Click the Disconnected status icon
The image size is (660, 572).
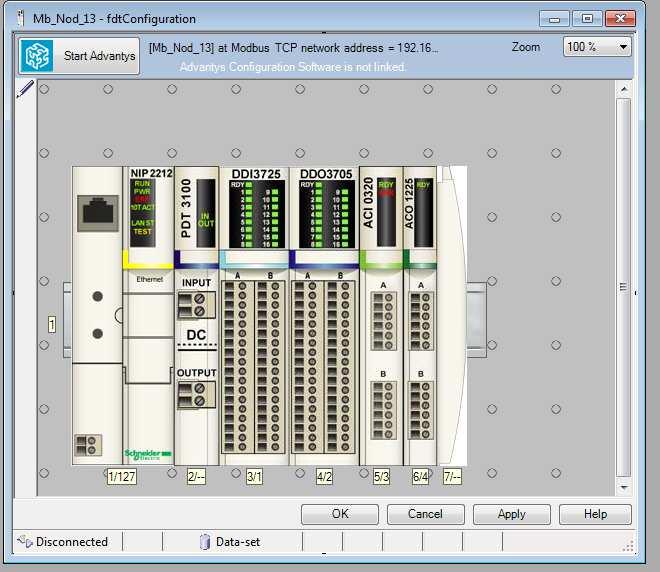(24, 541)
